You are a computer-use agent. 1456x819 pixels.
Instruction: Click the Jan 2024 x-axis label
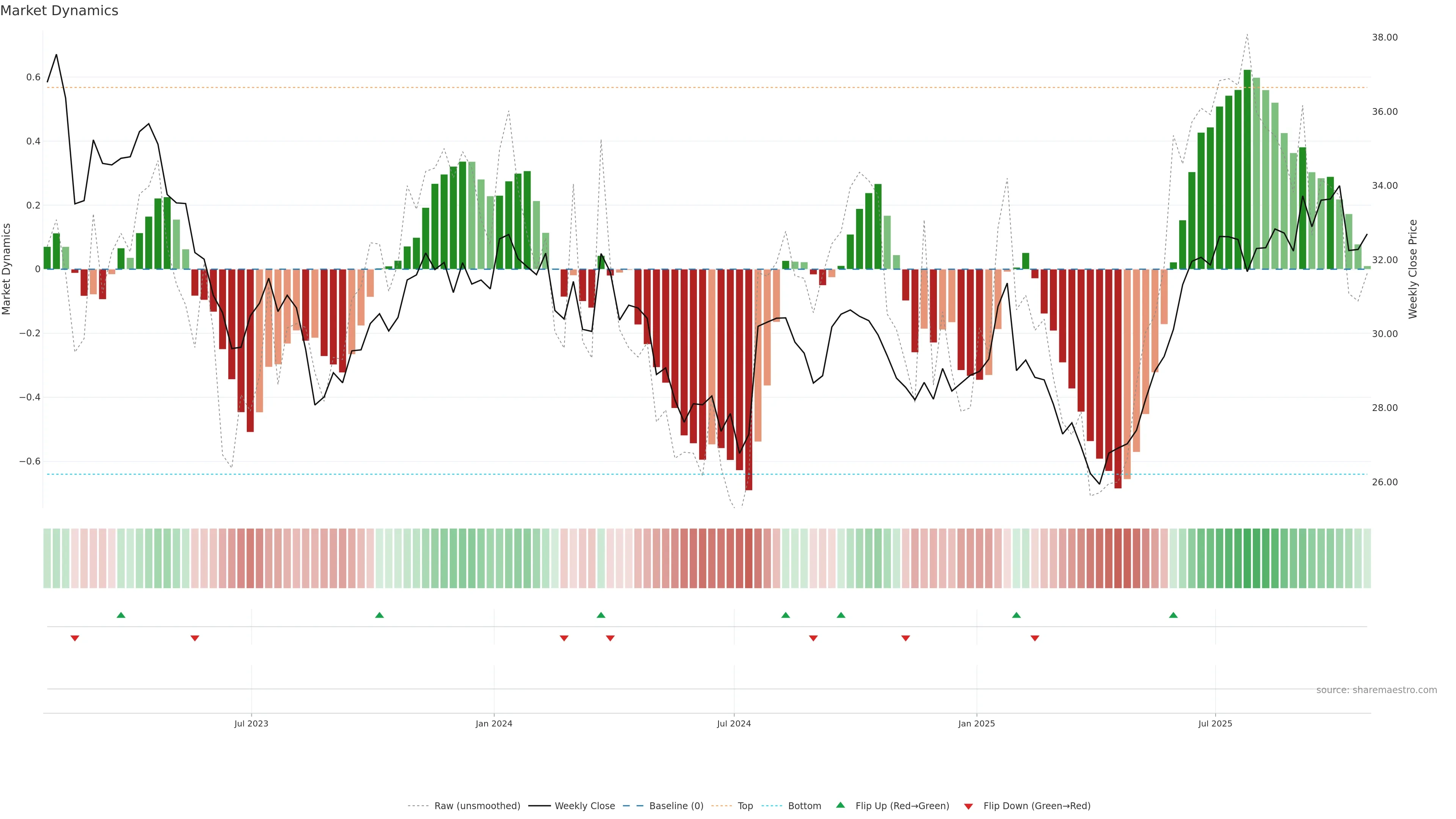click(x=493, y=723)
